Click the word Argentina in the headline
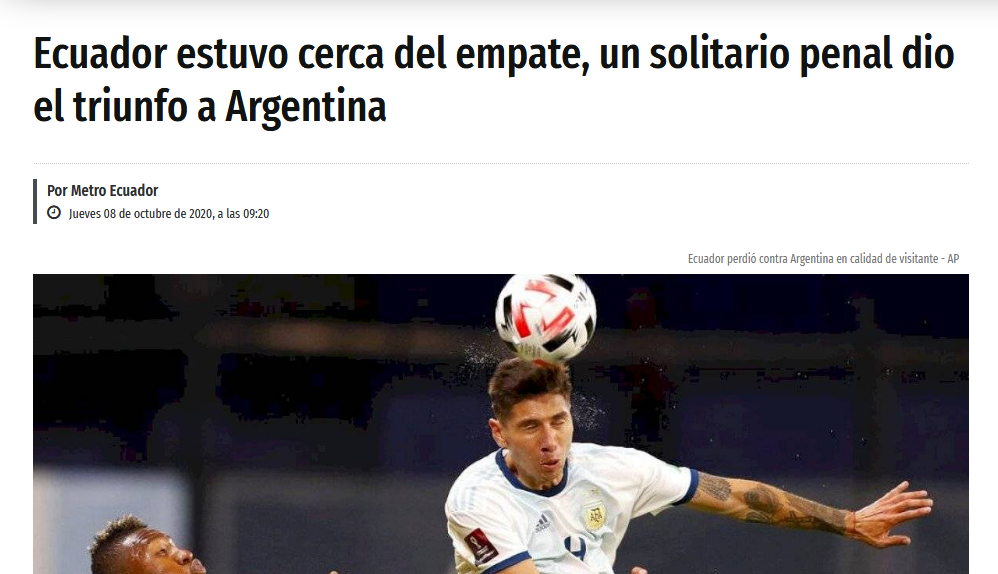 (306, 106)
